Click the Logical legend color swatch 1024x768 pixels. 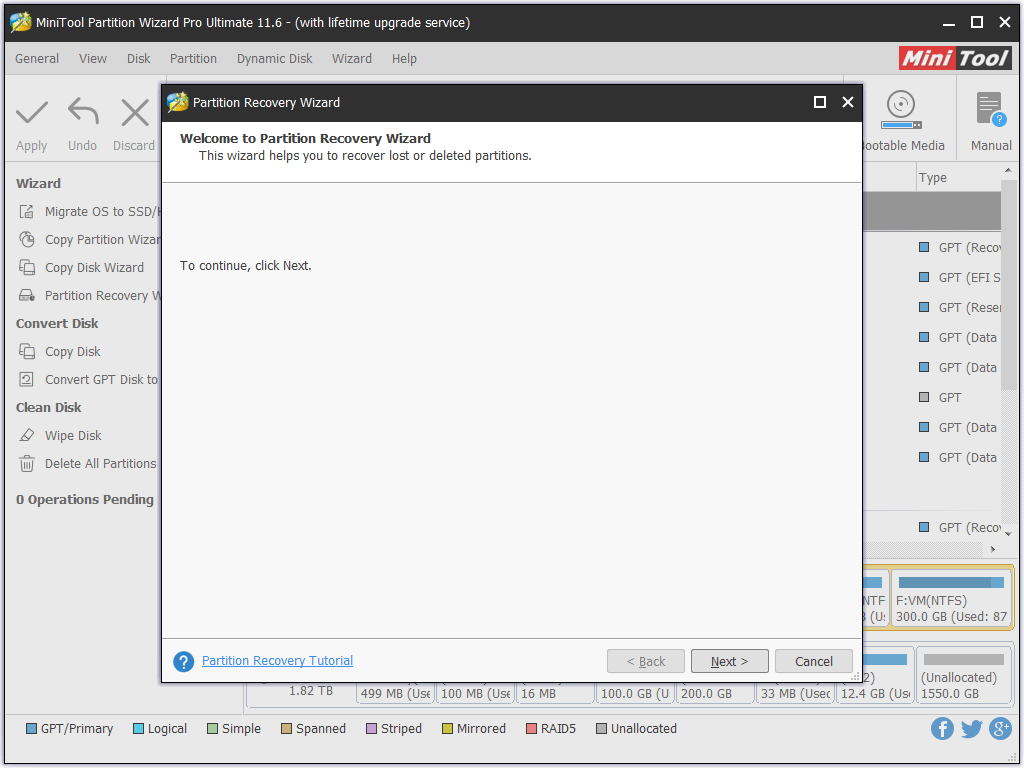[138, 729]
